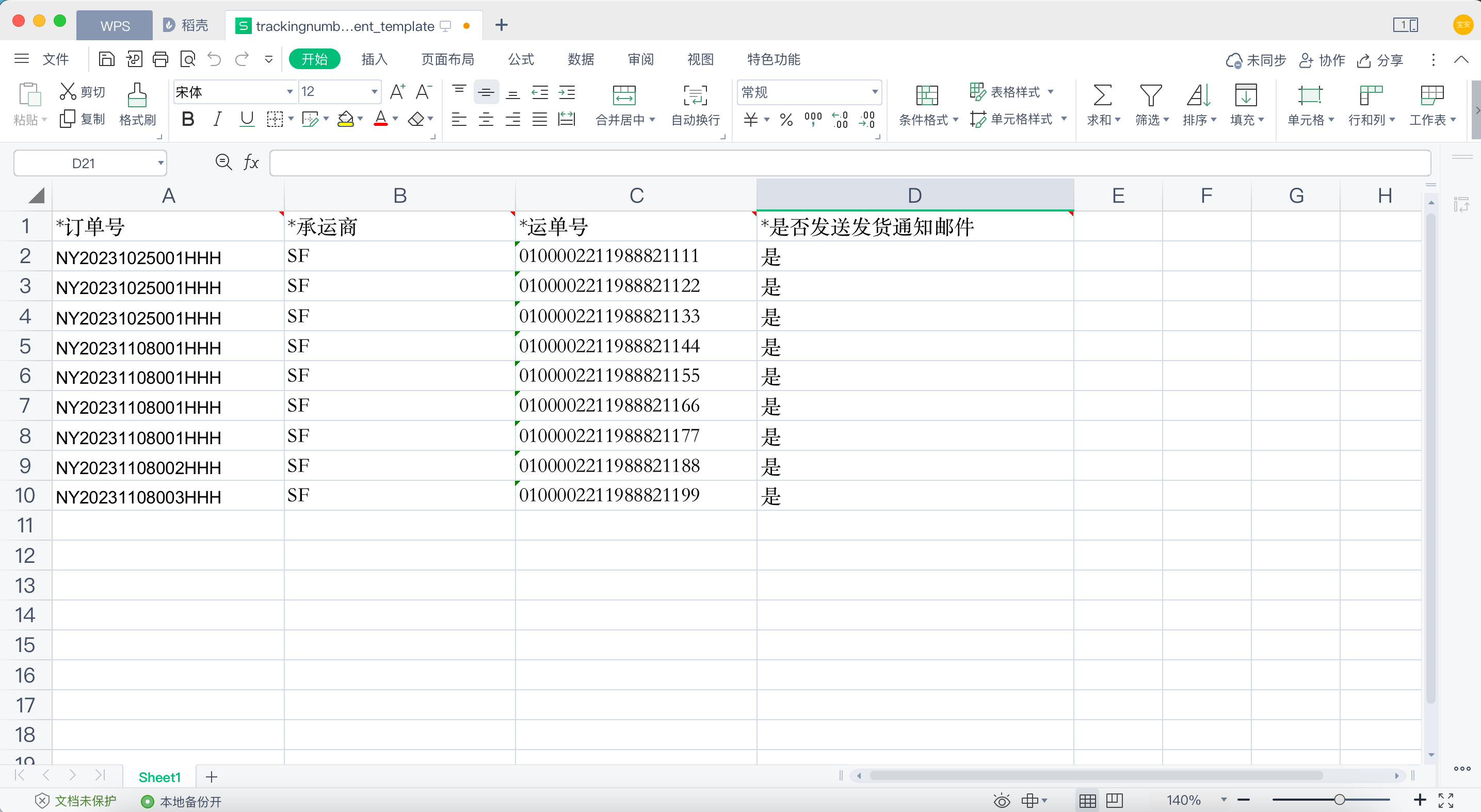Open the 插入 (Insert) ribbon tab

coord(374,59)
